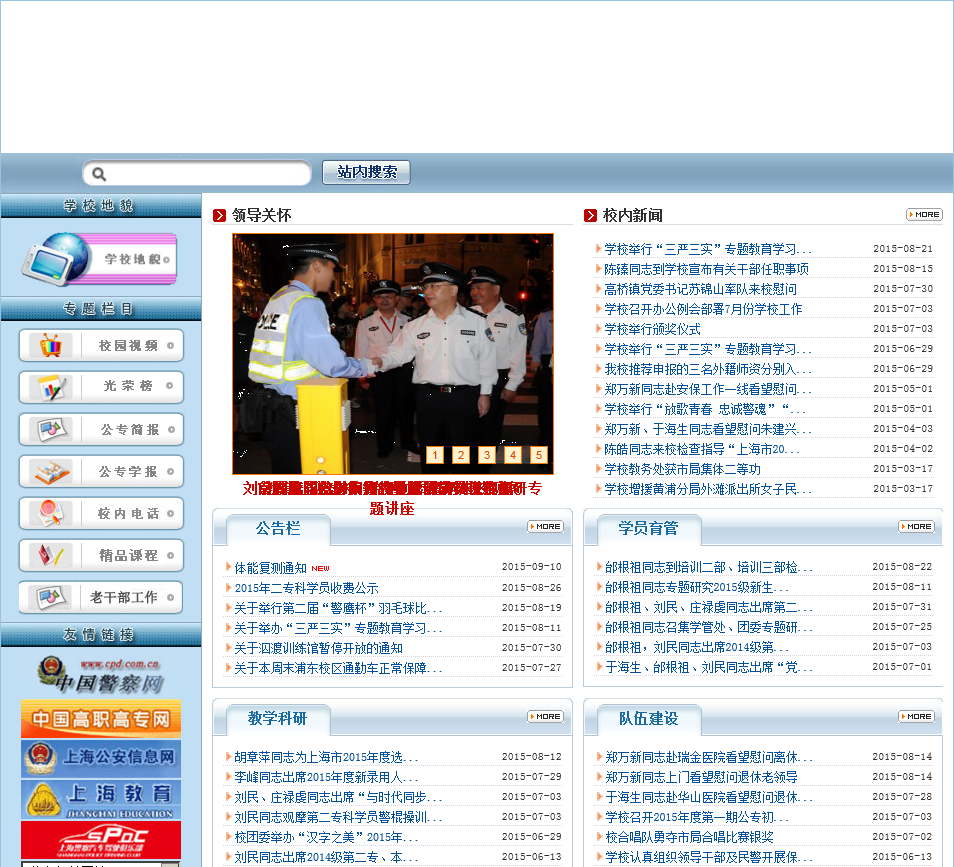
Task: Open 李峰同志出席2015年度新录用人 article
Action: [x=326, y=778]
